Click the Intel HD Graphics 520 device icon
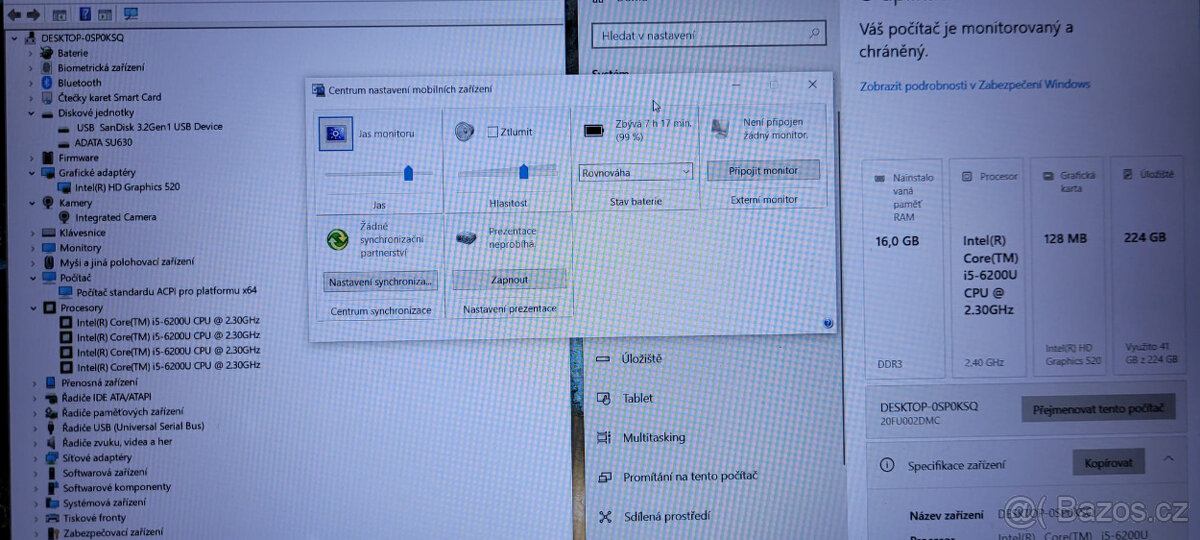Viewport: 1200px width, 540px height. pos(65,187)
